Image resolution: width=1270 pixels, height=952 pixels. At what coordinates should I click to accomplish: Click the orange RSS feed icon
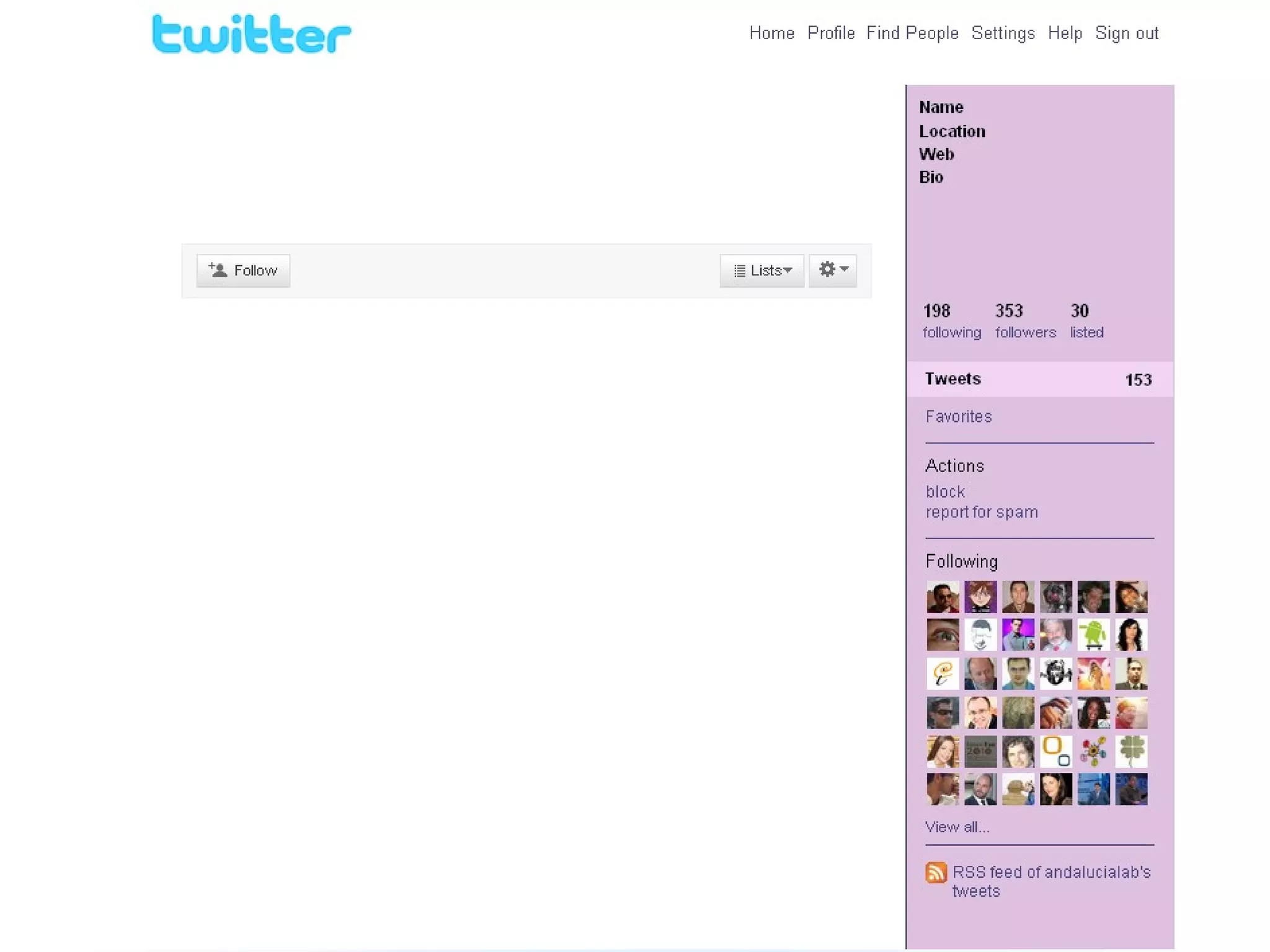pos(936,872)
